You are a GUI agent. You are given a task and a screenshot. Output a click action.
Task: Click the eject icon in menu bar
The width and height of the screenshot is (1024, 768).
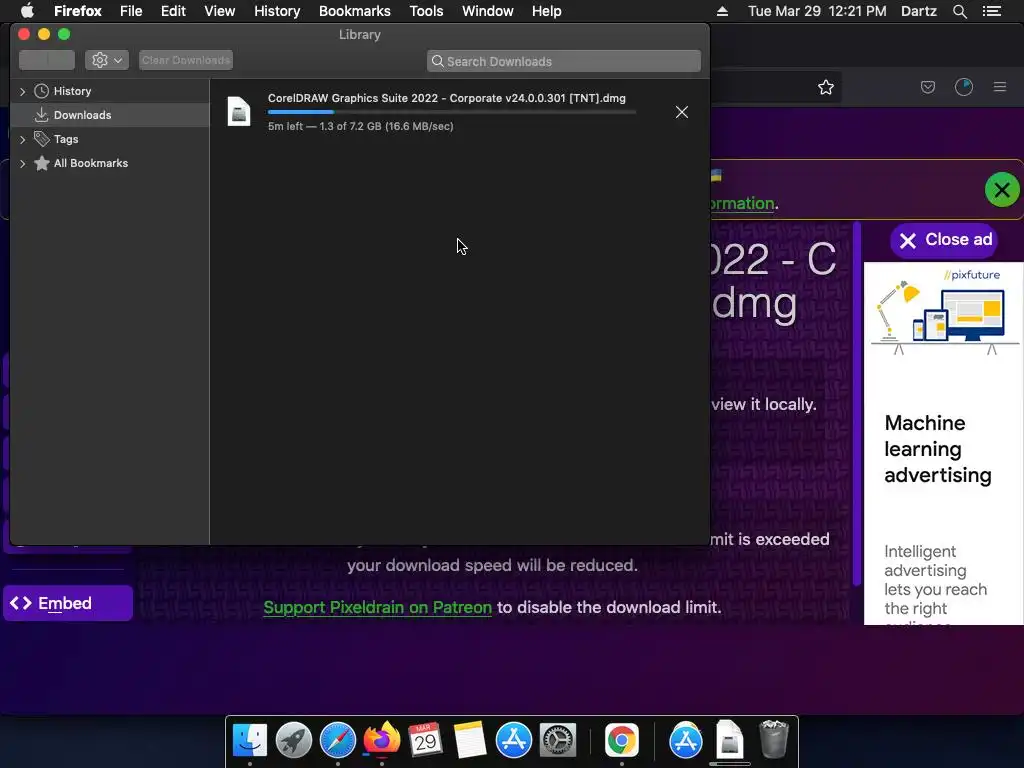point(722,11)
